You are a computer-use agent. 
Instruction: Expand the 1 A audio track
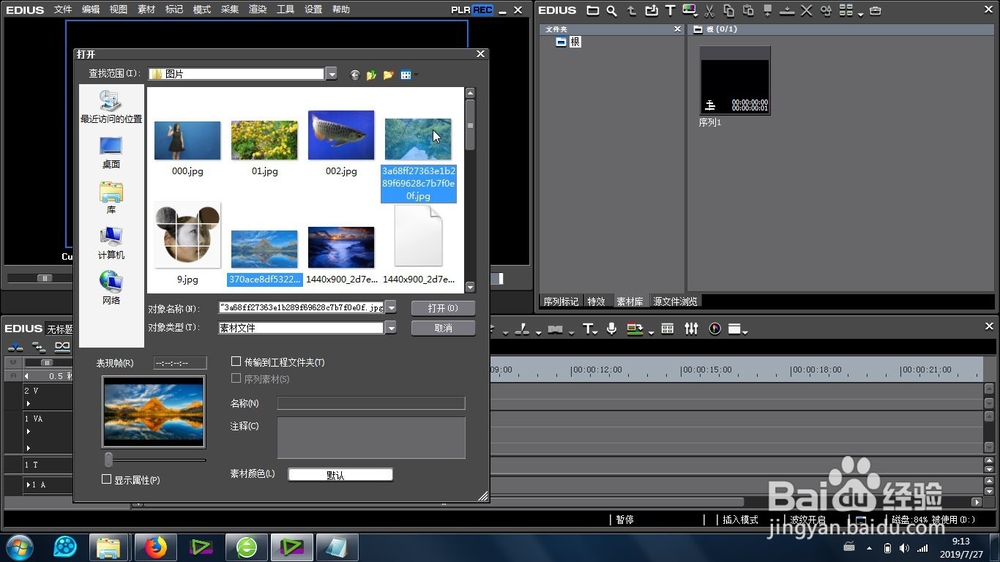[28, 485]
